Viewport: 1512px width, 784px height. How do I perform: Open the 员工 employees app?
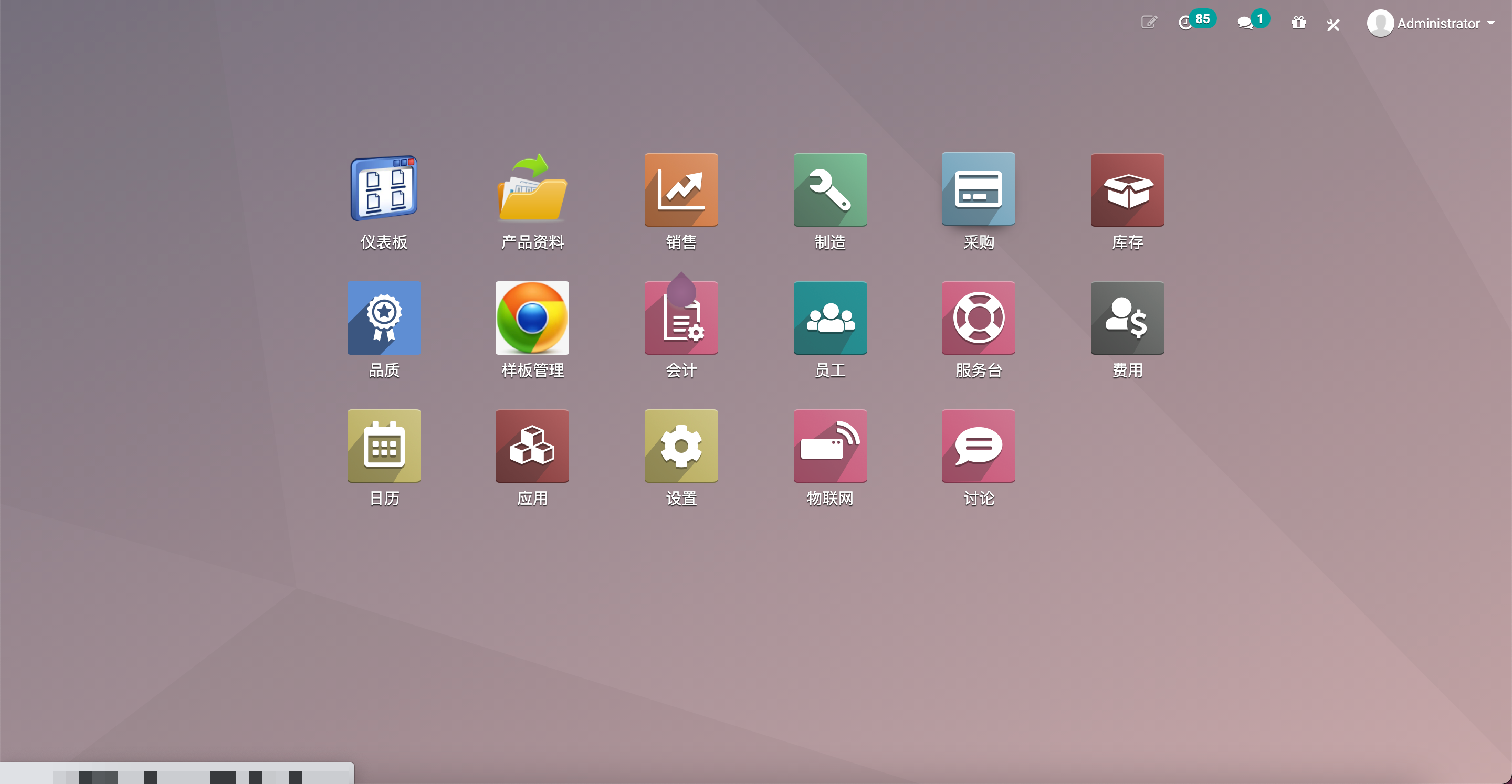coord(830,317)
